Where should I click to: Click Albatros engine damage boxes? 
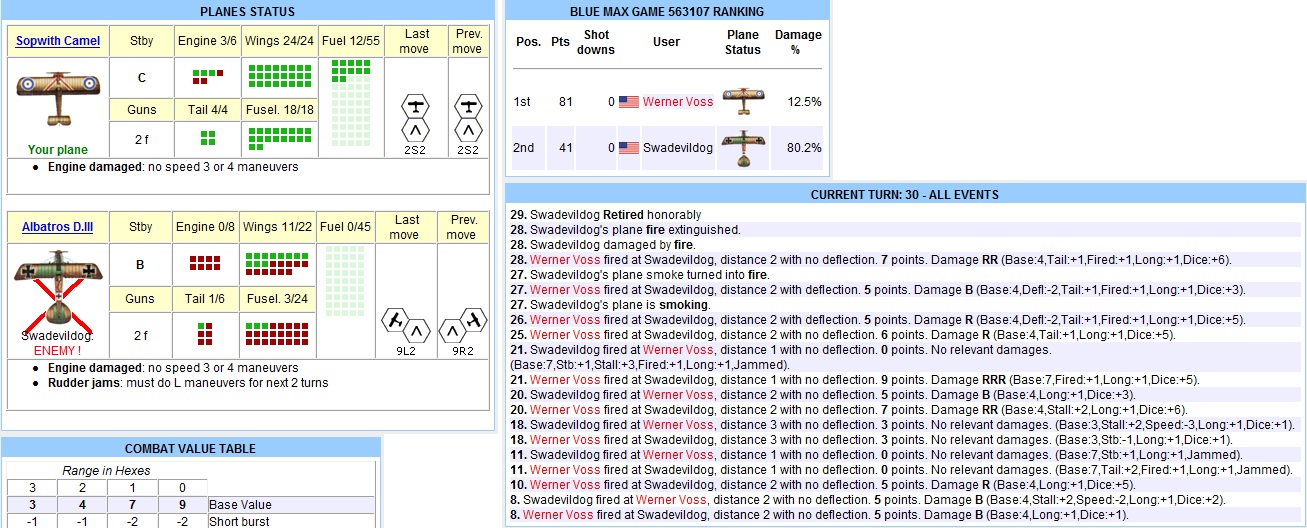205,264
